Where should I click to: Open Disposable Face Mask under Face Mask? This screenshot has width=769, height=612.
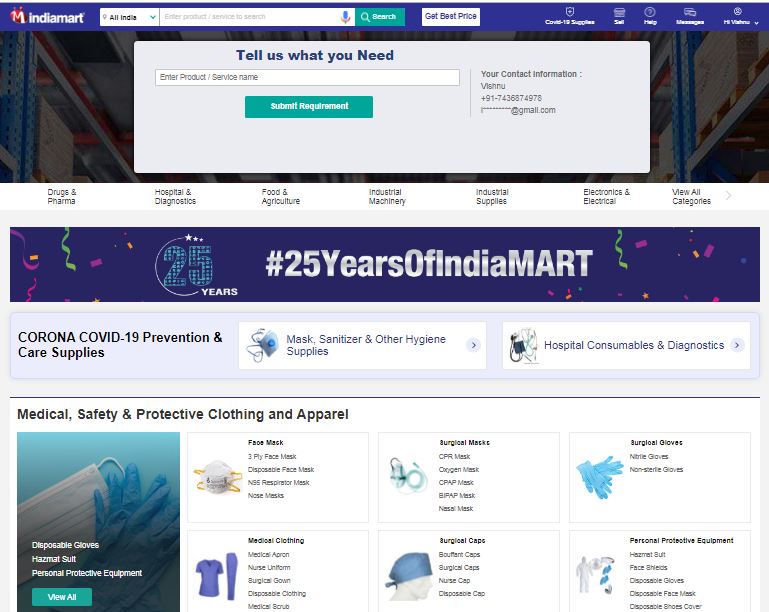pyautogui.click(x=281, y=470)
